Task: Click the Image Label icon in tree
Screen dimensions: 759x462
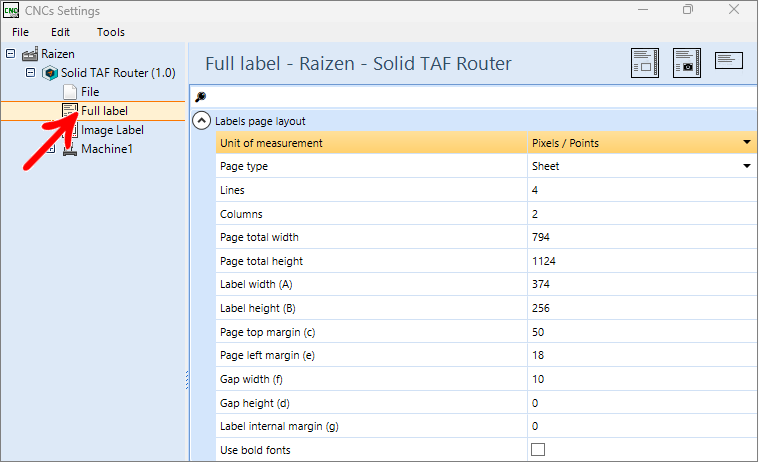Action: click(74, 130)
